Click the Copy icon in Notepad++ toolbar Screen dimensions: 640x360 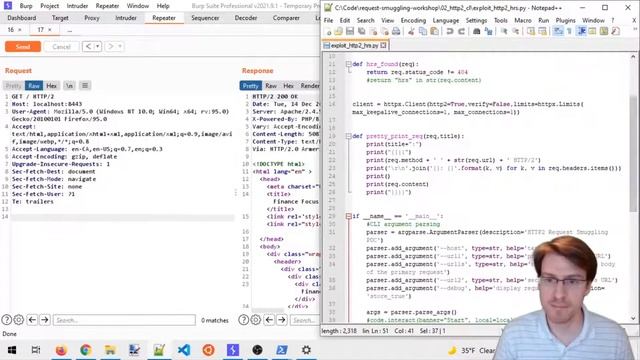pos(423,31)
